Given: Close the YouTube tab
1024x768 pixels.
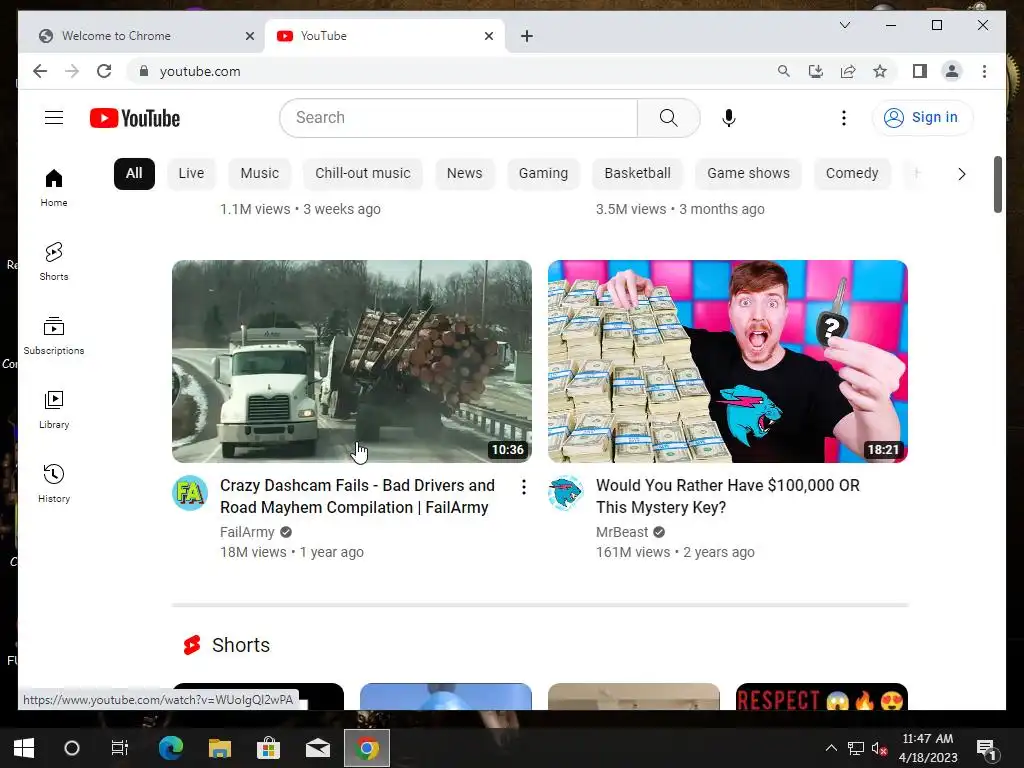Looking at the screenshot, I should click(x=488, y=36).
